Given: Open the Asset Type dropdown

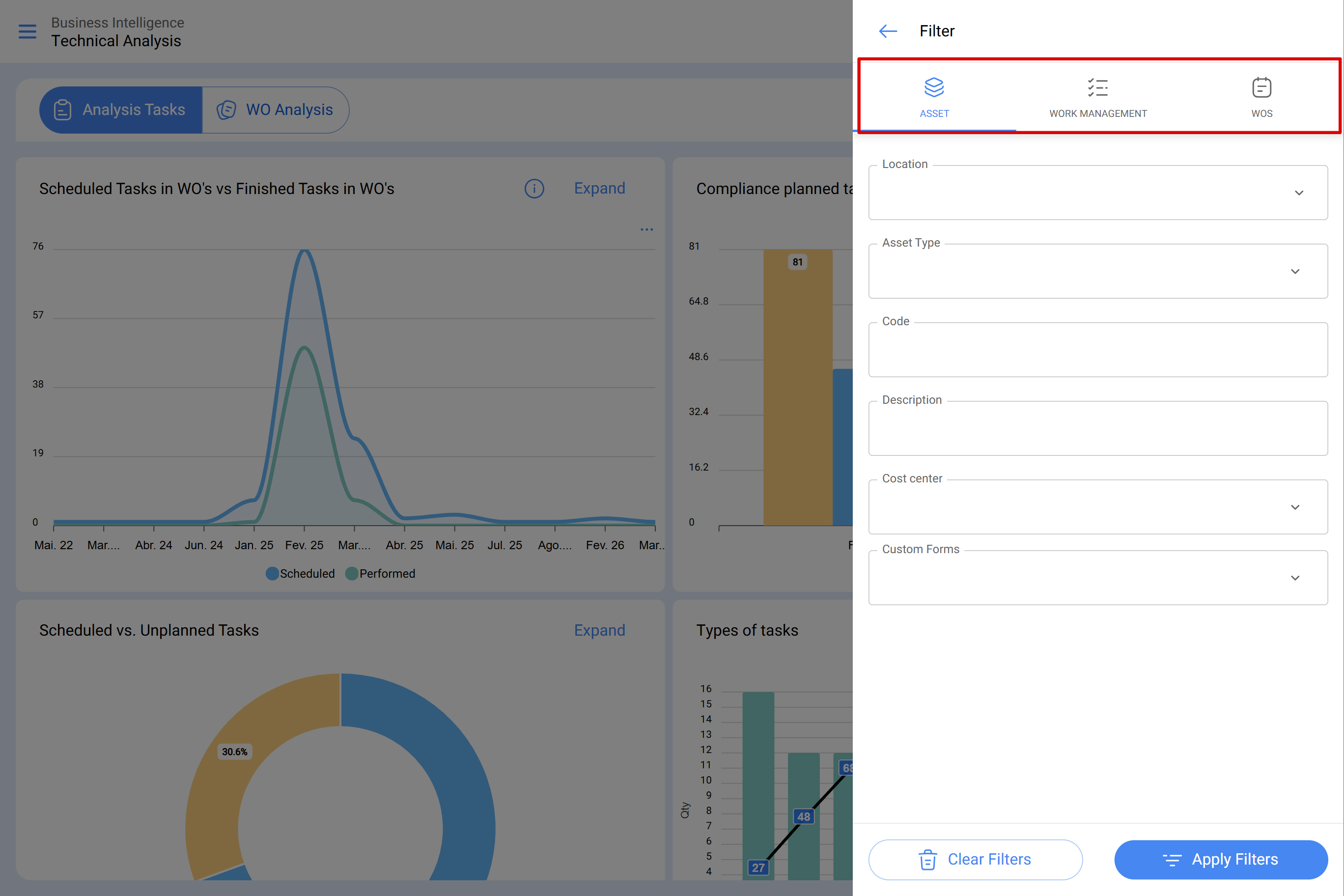Looking at the screenshot, I should (x=1098, y=271).
